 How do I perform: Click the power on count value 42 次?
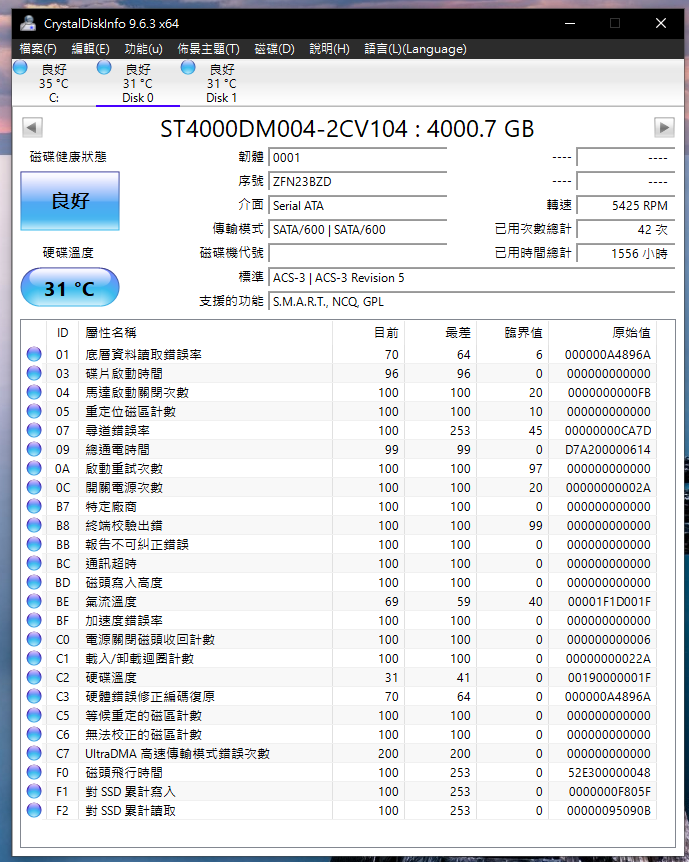(x=626, y=229)
